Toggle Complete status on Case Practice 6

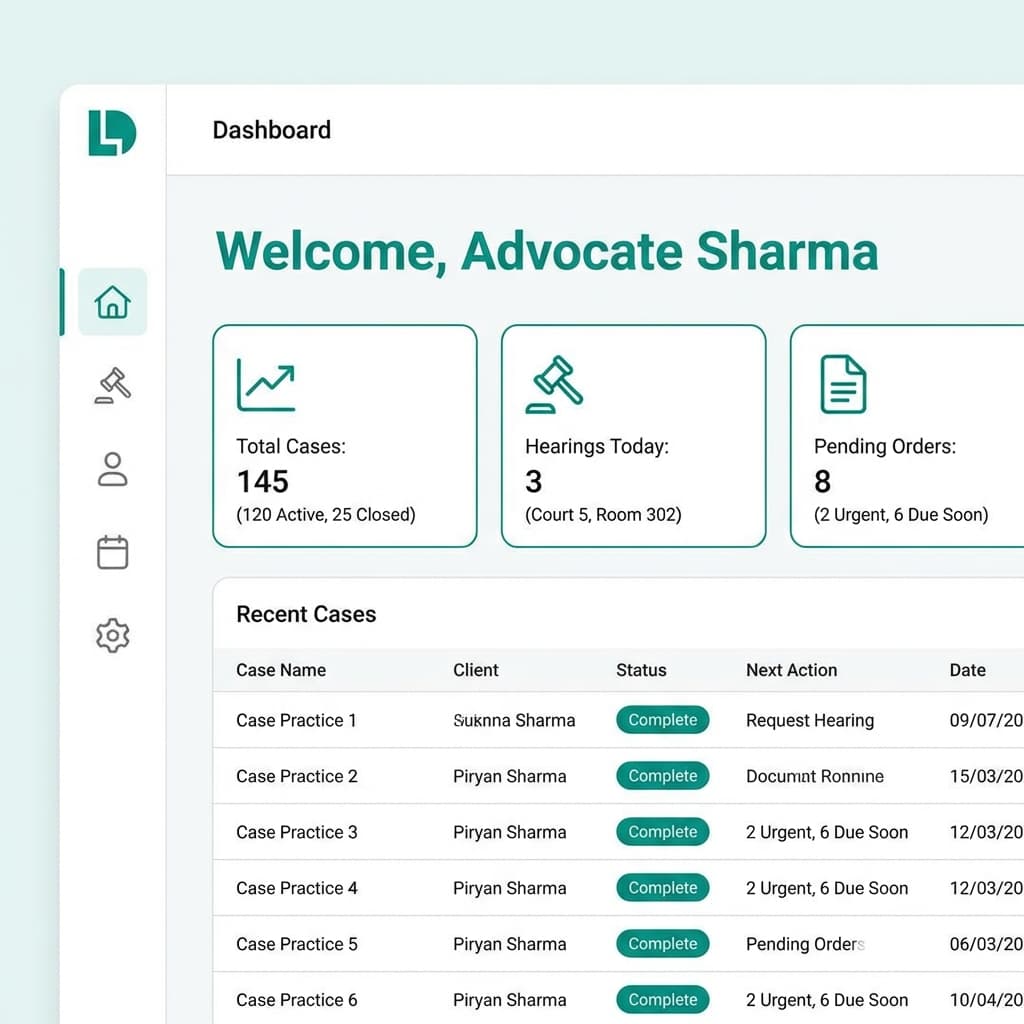click(x=662, y=999)
